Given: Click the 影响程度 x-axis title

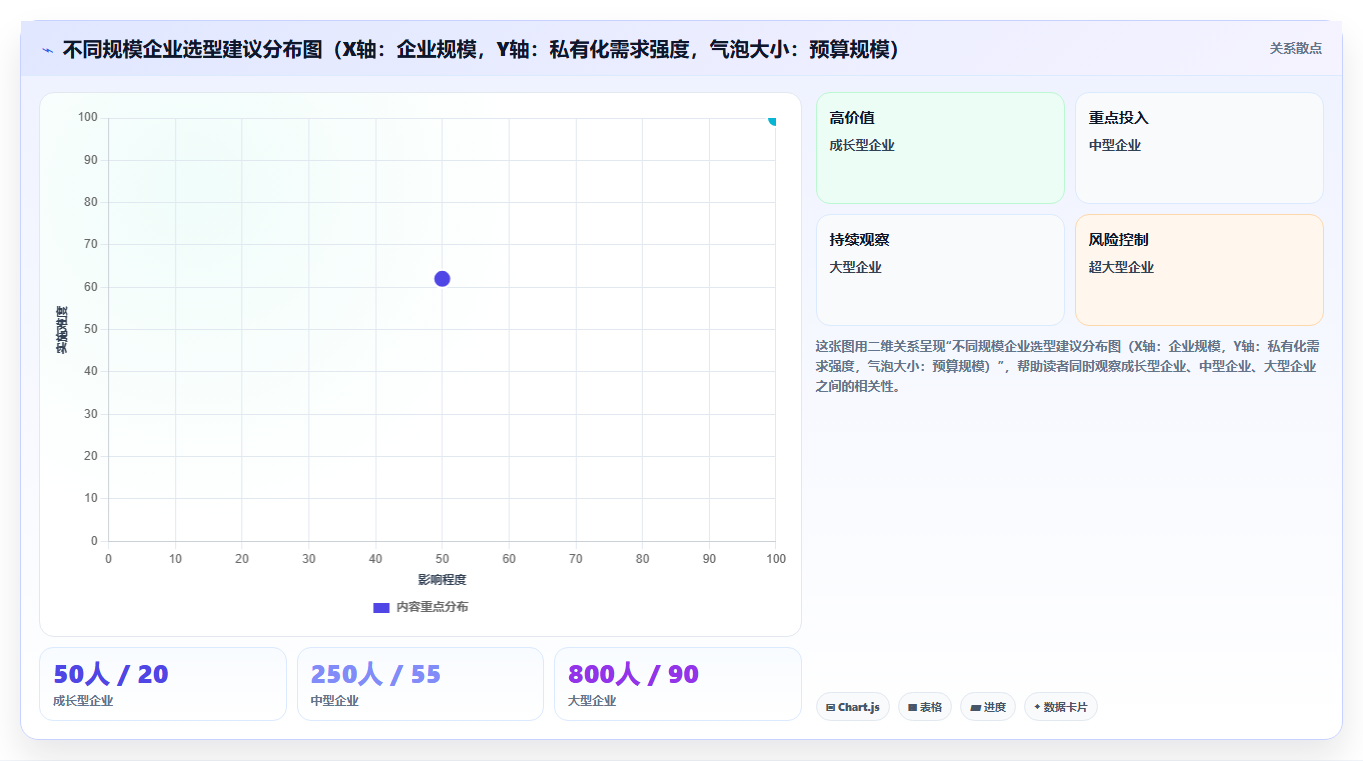Looking at the screenshot, I should point(442,580).
